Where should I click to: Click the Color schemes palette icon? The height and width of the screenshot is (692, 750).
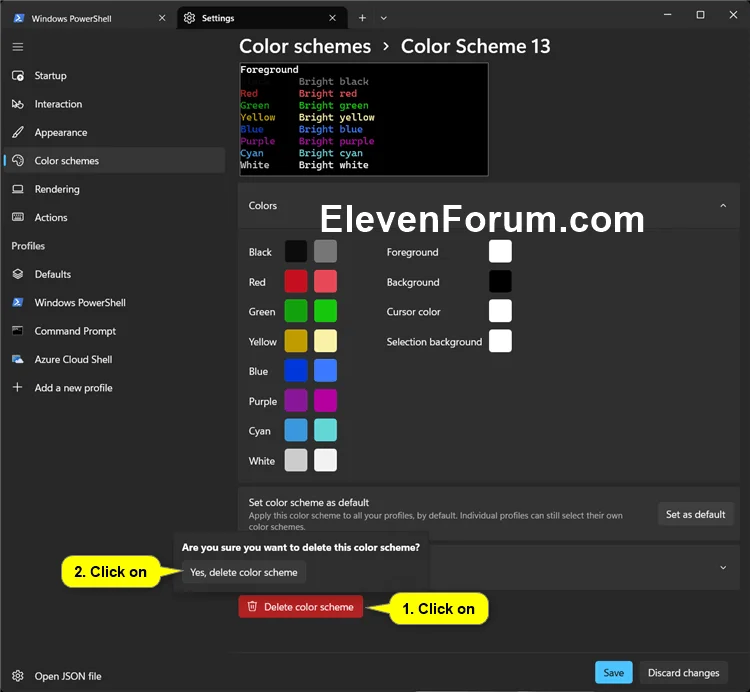click(x=18, y=161)
